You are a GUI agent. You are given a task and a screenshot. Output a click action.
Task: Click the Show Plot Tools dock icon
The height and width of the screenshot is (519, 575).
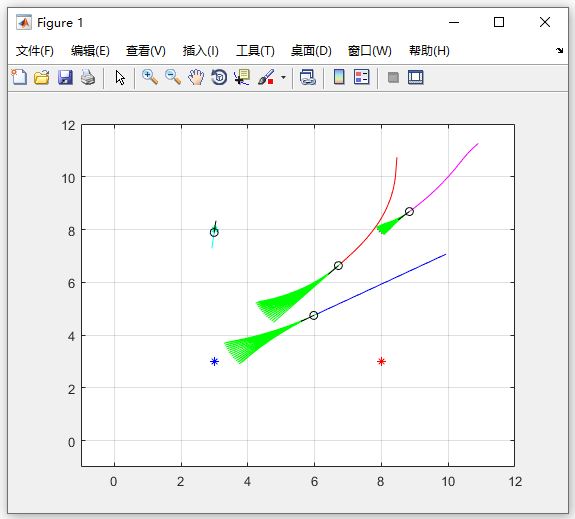[x=416, y=77]
